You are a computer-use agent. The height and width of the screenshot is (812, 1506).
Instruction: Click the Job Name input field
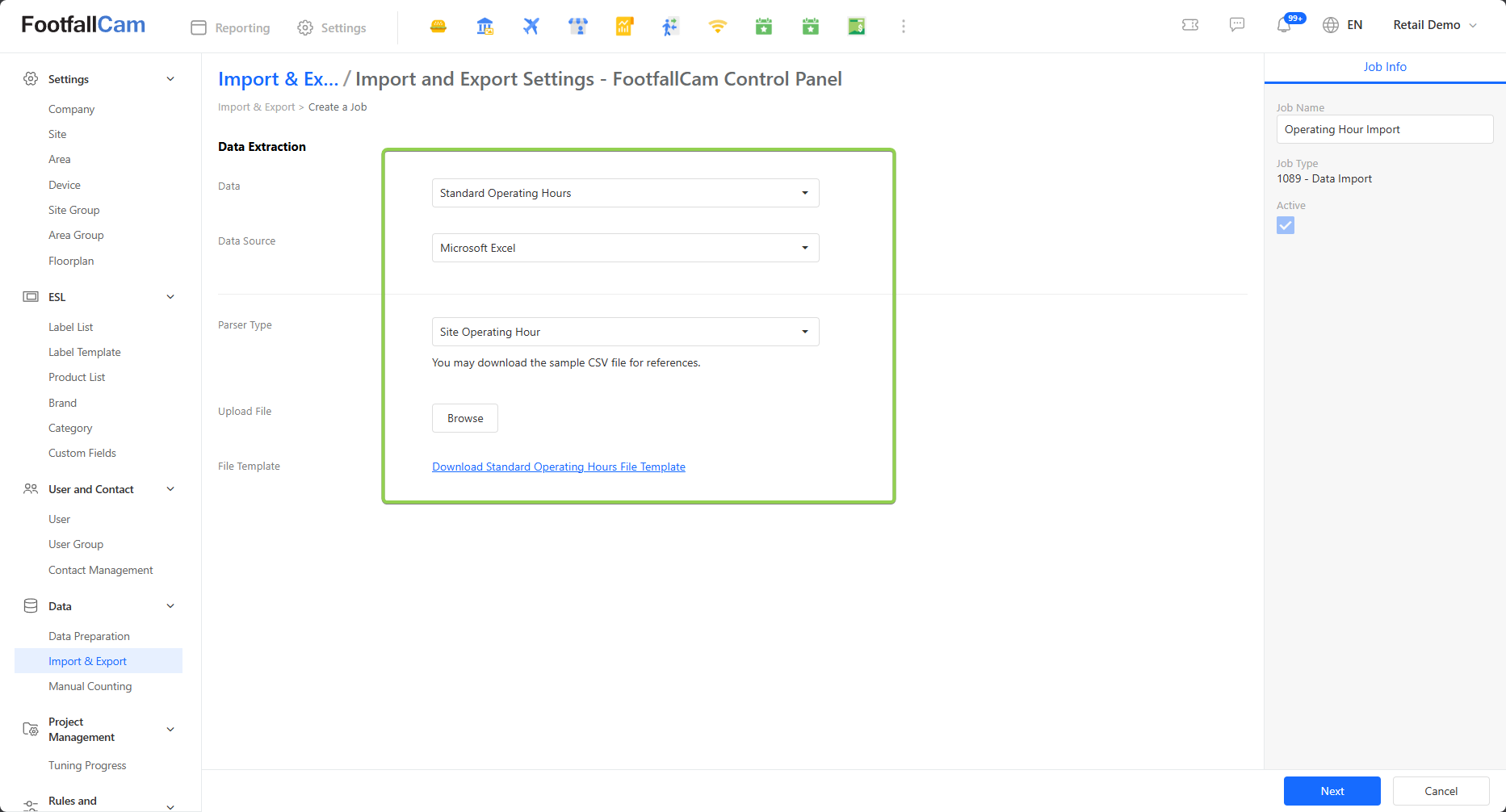click(1385, 129)
